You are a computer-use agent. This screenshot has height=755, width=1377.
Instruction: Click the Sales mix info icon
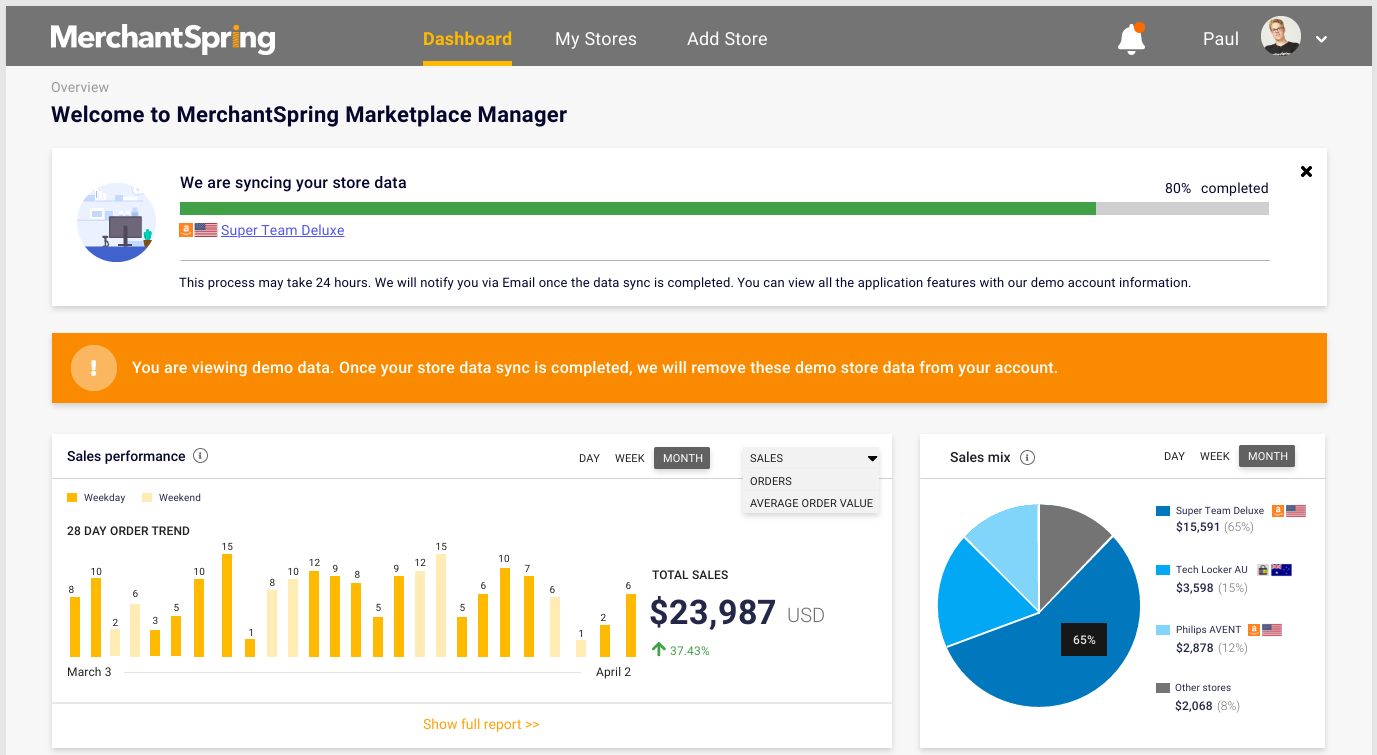pos(1027,457)
